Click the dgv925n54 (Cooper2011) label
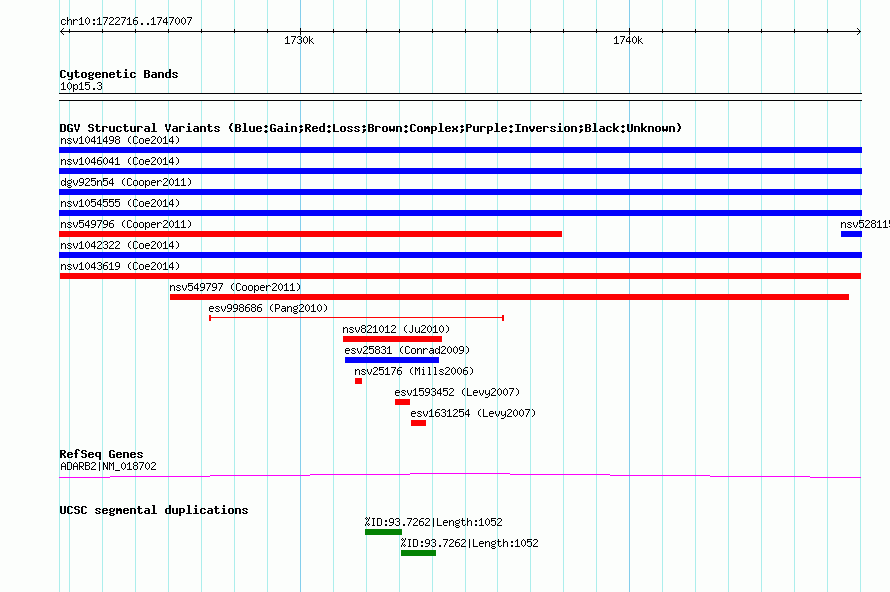The height and width of the screenshot is (592, 890). click(126, 182)
